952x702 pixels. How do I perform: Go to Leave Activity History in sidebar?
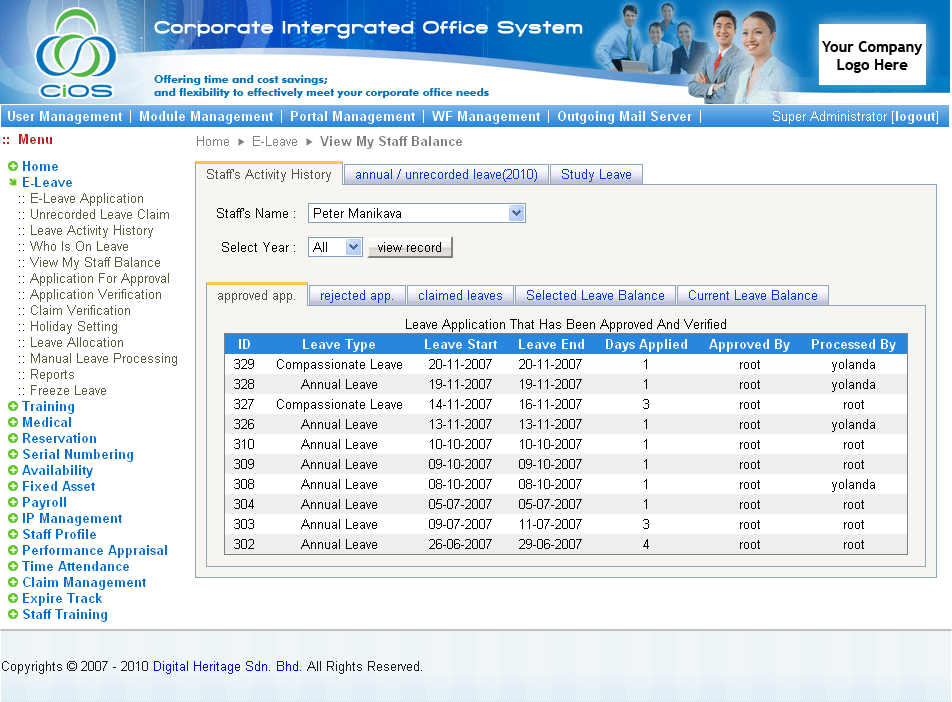click(x=91, y=231)
